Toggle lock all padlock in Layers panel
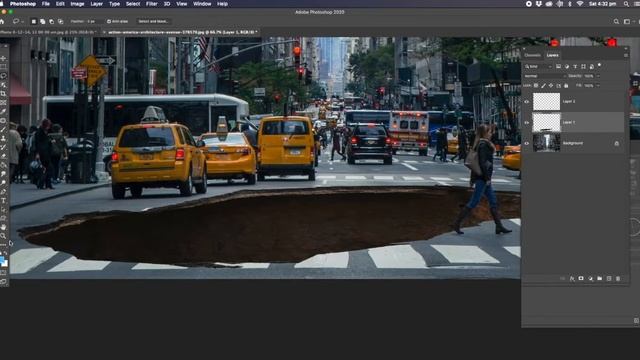This screenshot has width=640, height=360. 566,86
